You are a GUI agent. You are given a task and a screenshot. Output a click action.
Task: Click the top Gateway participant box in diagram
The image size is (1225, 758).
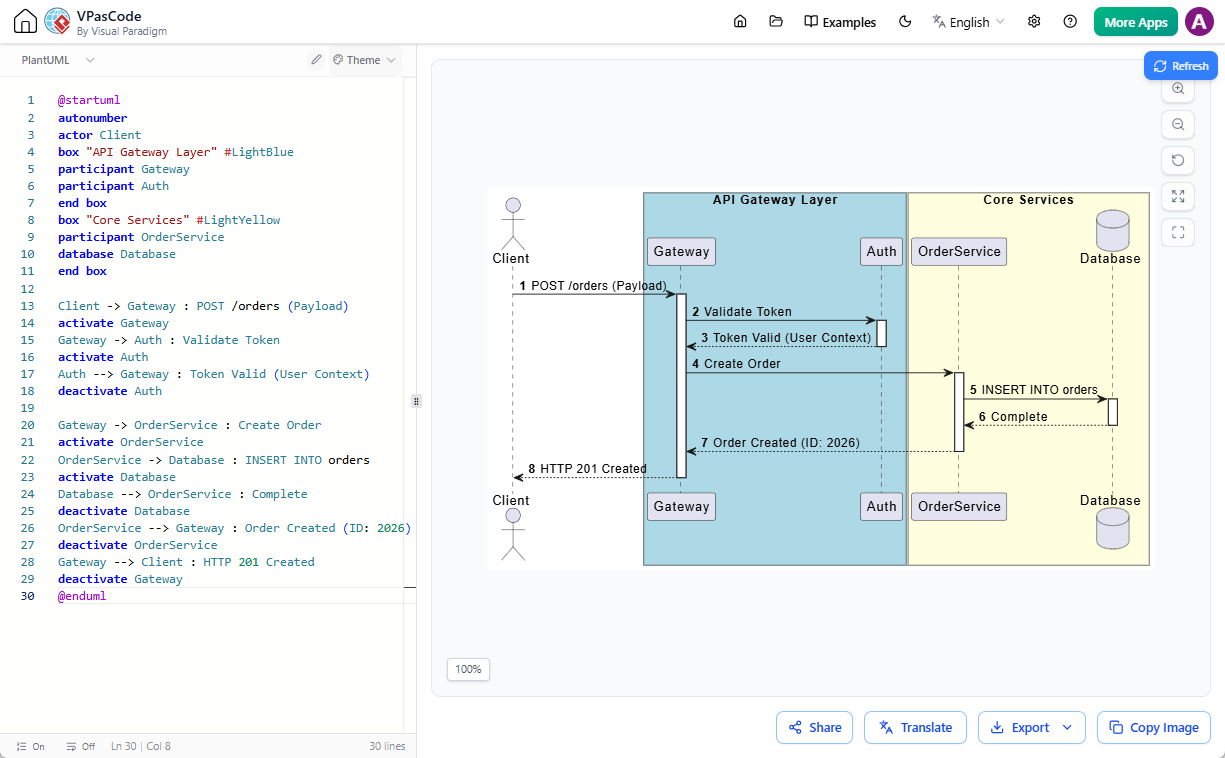(681, 251)
